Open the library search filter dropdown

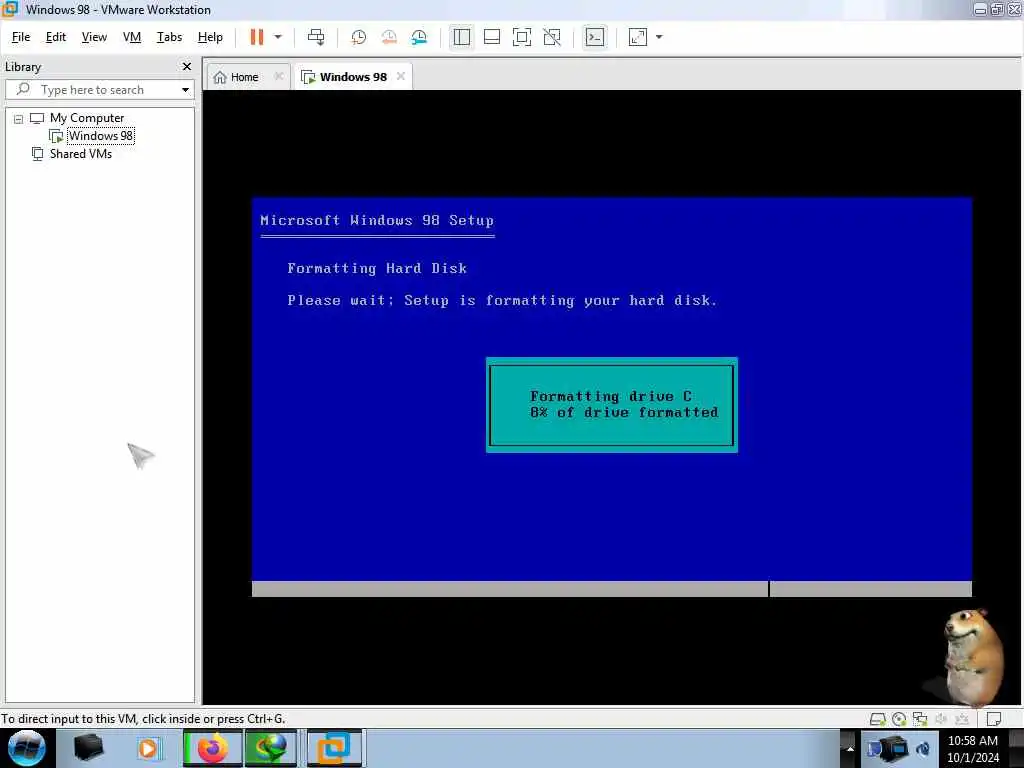(185, 90)
